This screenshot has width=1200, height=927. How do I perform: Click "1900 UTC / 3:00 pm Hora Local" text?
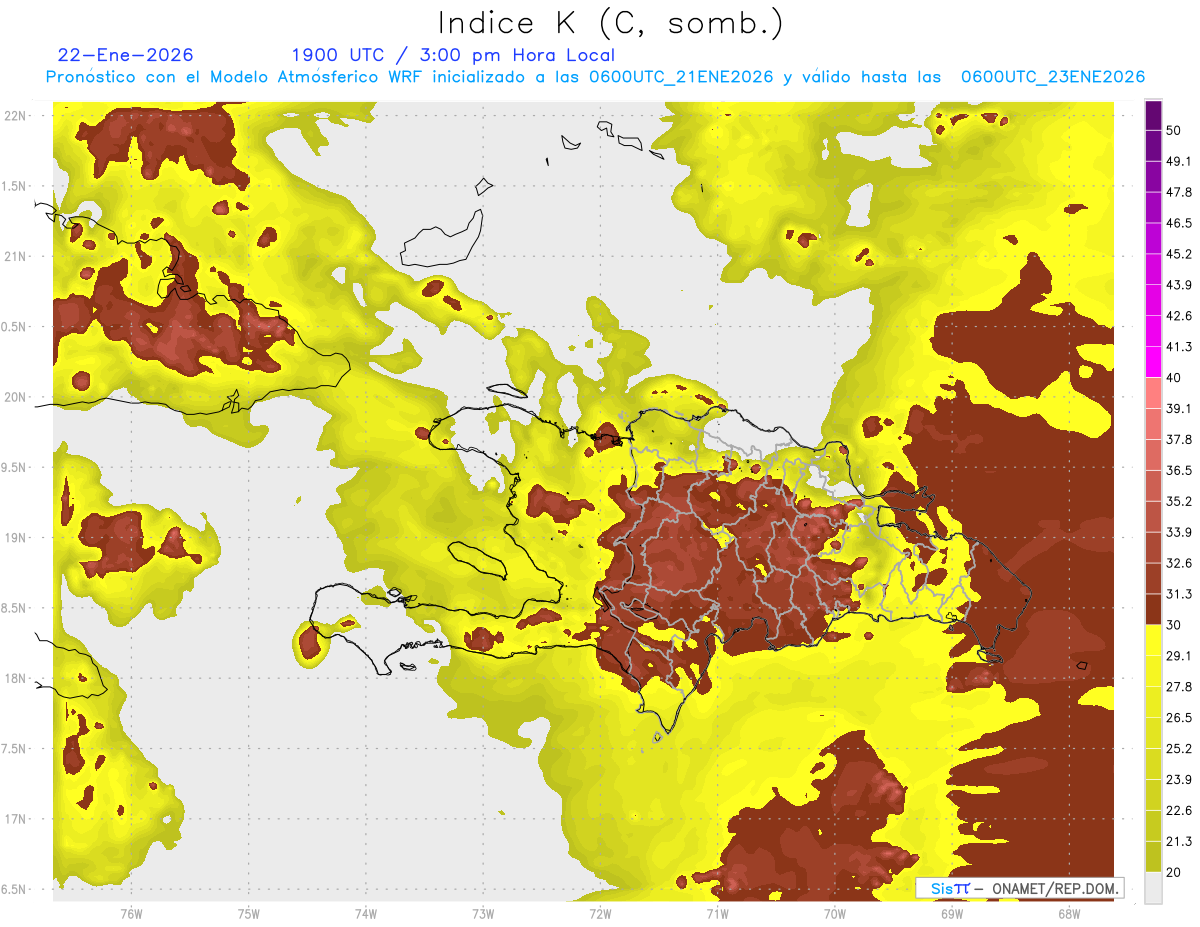[453, 55]
